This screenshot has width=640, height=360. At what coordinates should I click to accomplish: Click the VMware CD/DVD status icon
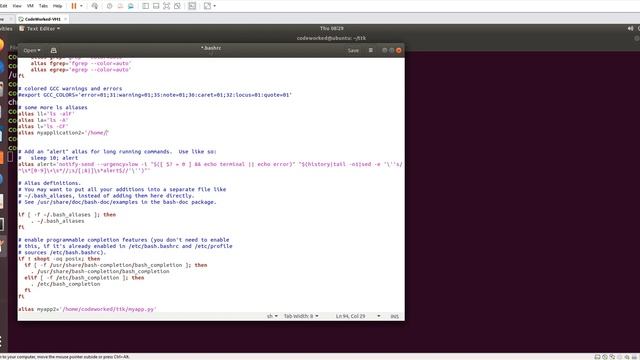(604, 357)
